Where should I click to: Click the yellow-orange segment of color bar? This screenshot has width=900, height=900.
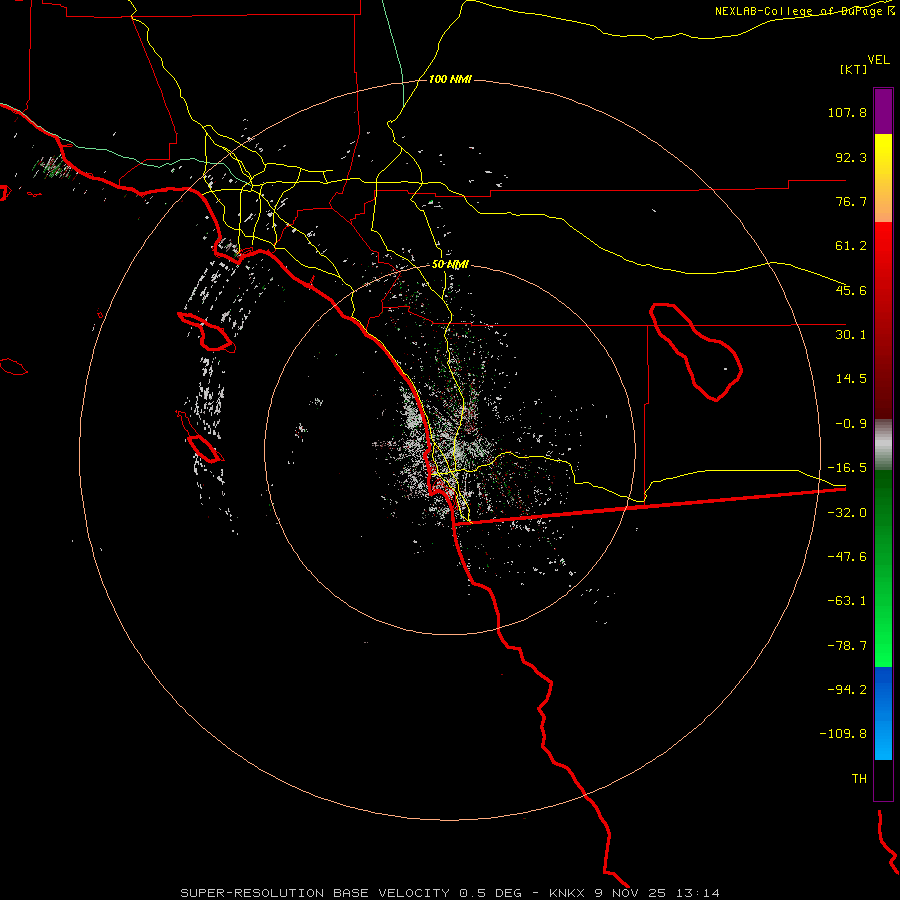pyautogui.click(x=883, y=178)
